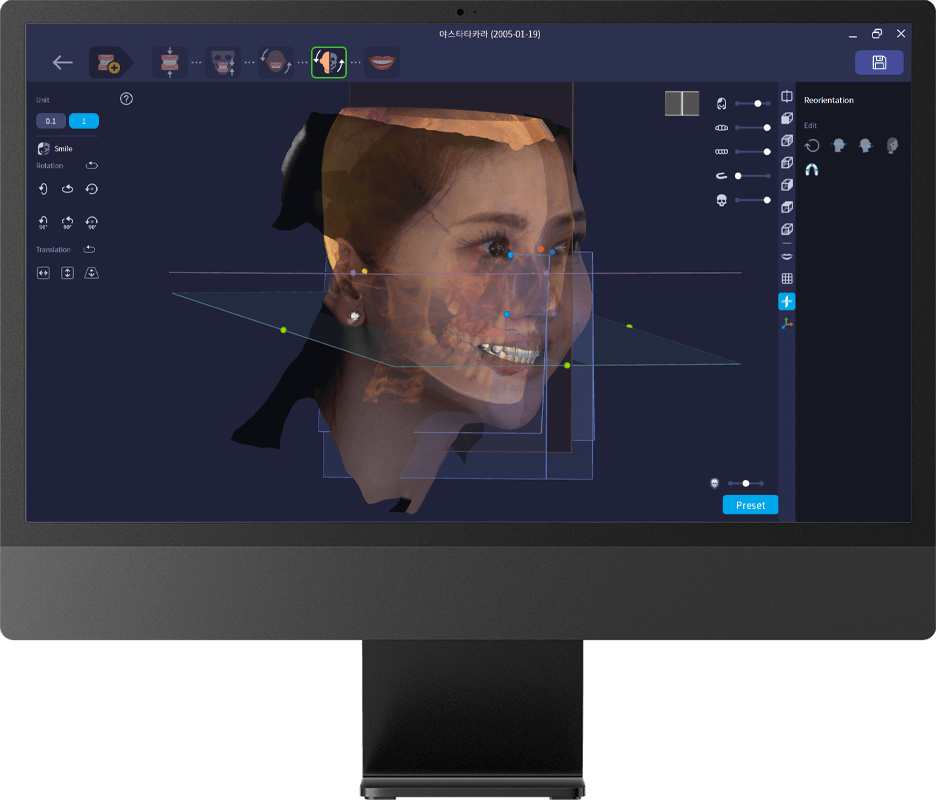The image size is (936, 800).
Task: Rotate 90° with the first single-arrow icon
Action: coord(43,223)
